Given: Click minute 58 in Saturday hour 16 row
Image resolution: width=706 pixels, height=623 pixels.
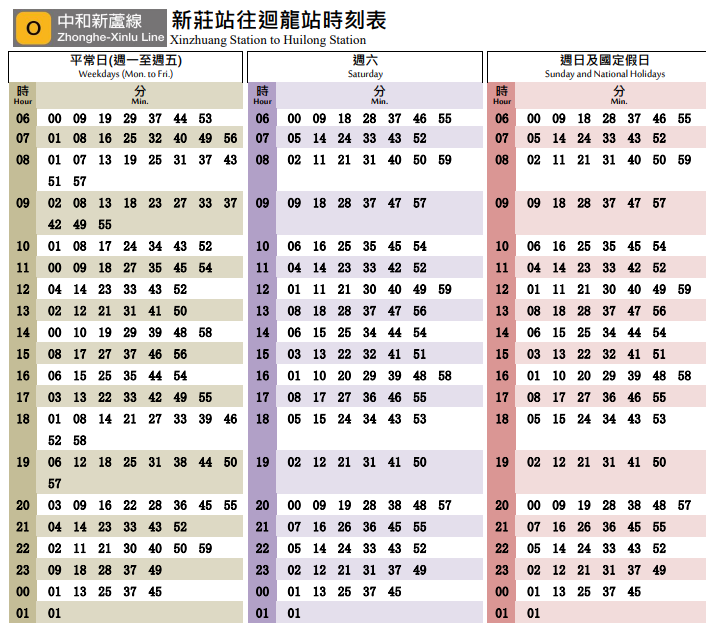Looking at the screenshot, I should click(x=445, y=376).
